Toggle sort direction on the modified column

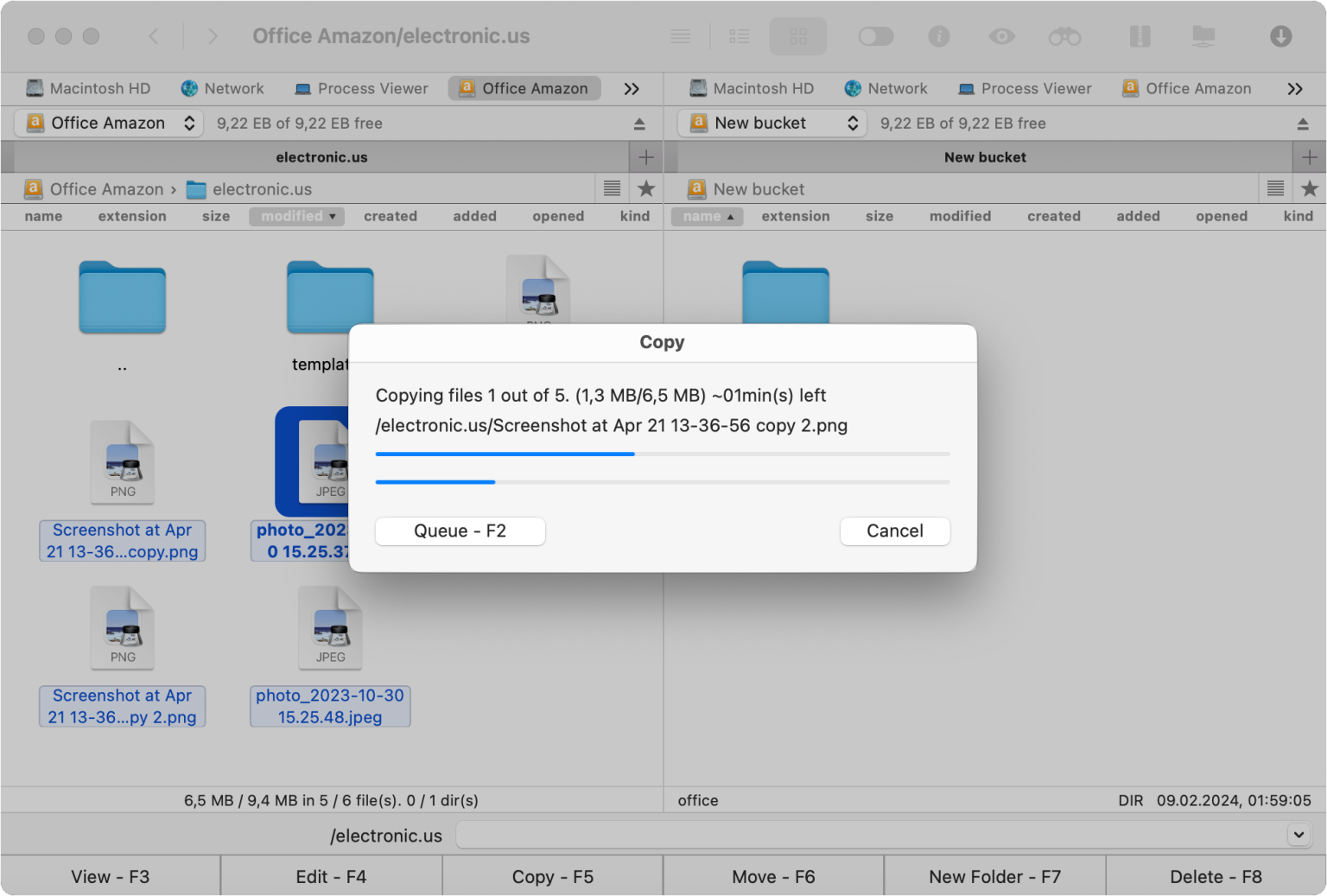click(x=296, y=216)
